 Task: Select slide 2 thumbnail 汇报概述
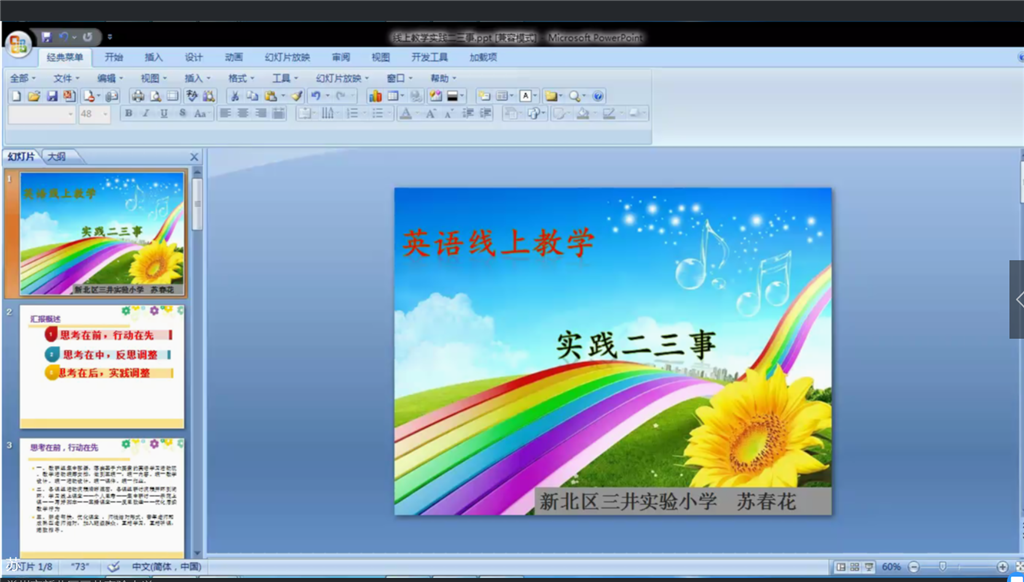click(102, 366)
